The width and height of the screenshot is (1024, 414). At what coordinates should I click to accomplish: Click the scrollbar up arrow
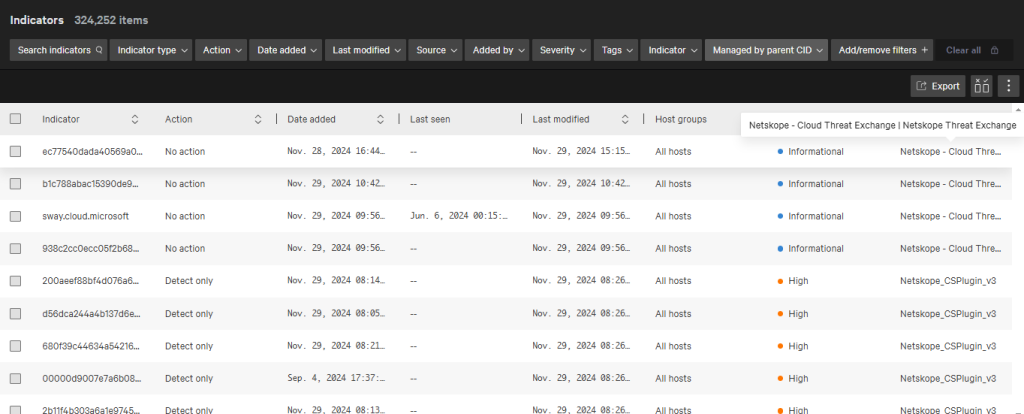click(1016, 108)
